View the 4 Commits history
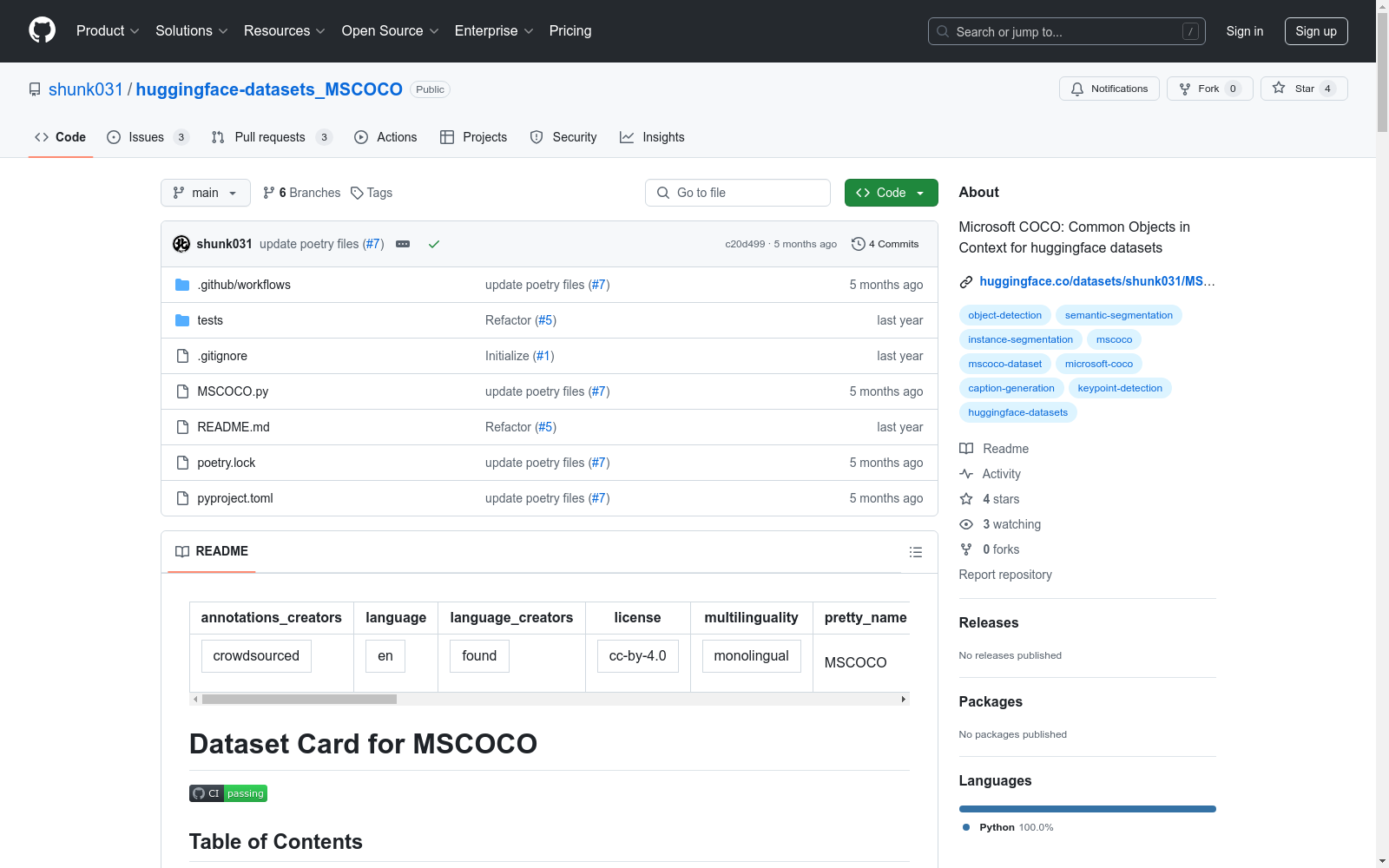The image size is (1389, 868). coord(885,244)
